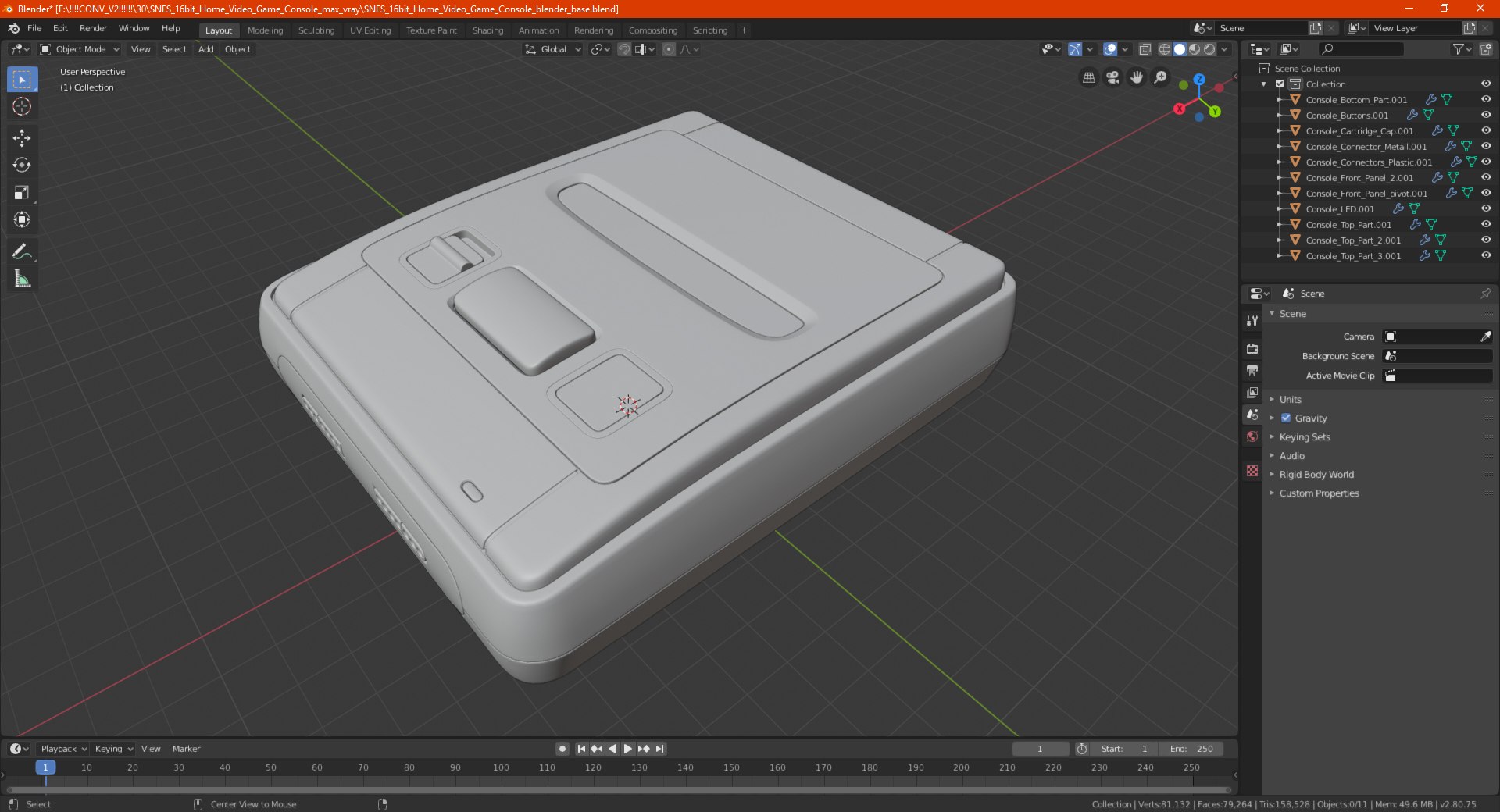Open the Render menu
Image resolution: width=1500 pixels, height=812 pixels.
(x=93, y=28)
